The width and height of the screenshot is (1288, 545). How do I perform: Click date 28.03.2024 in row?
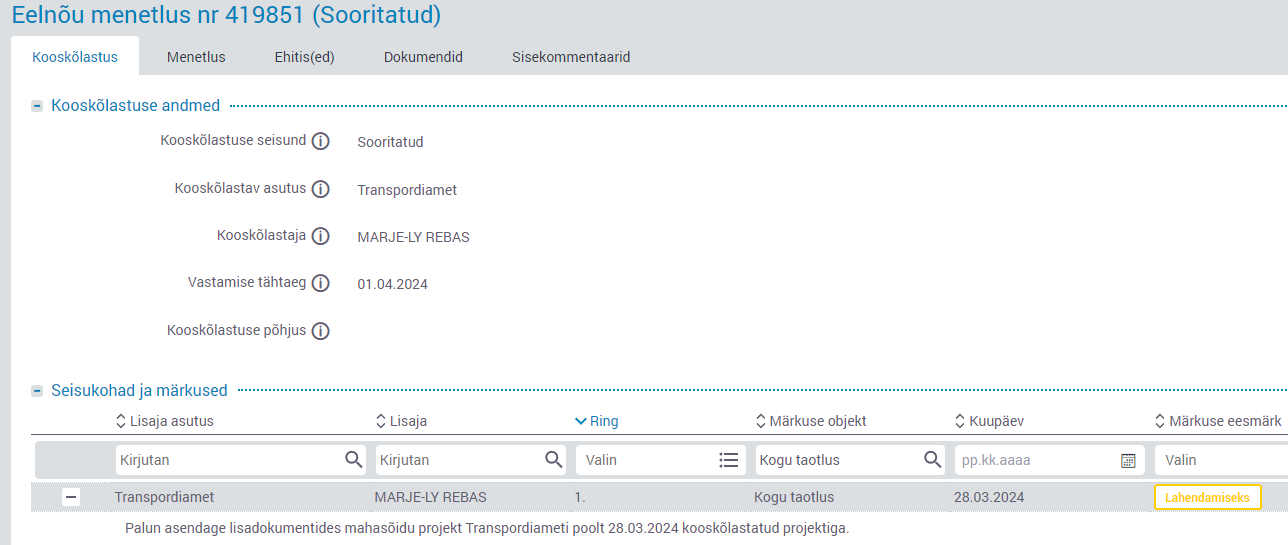(990, 497)
